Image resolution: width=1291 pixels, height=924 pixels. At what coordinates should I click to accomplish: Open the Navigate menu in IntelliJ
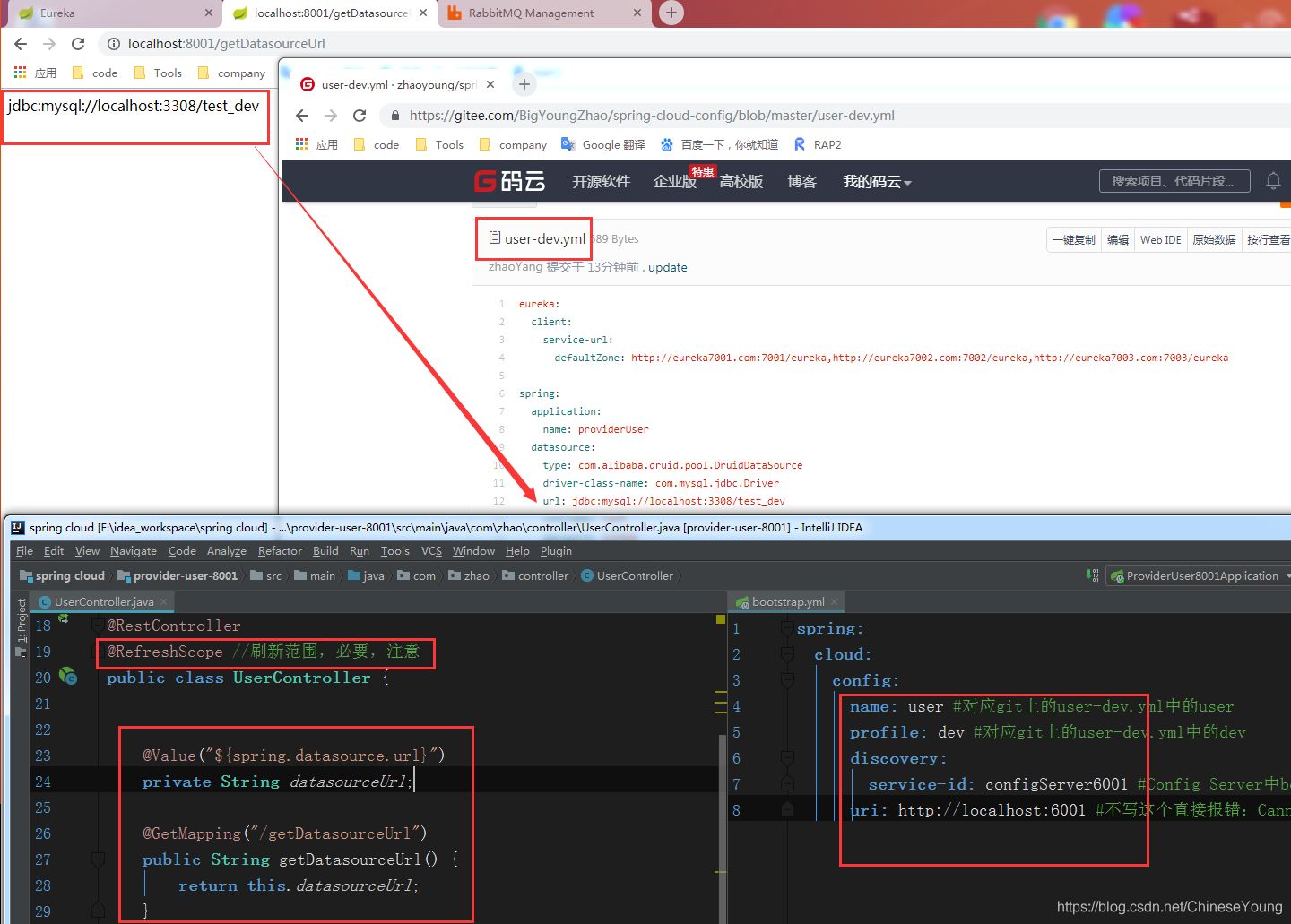pyautogui.click(x=134, y=551)
